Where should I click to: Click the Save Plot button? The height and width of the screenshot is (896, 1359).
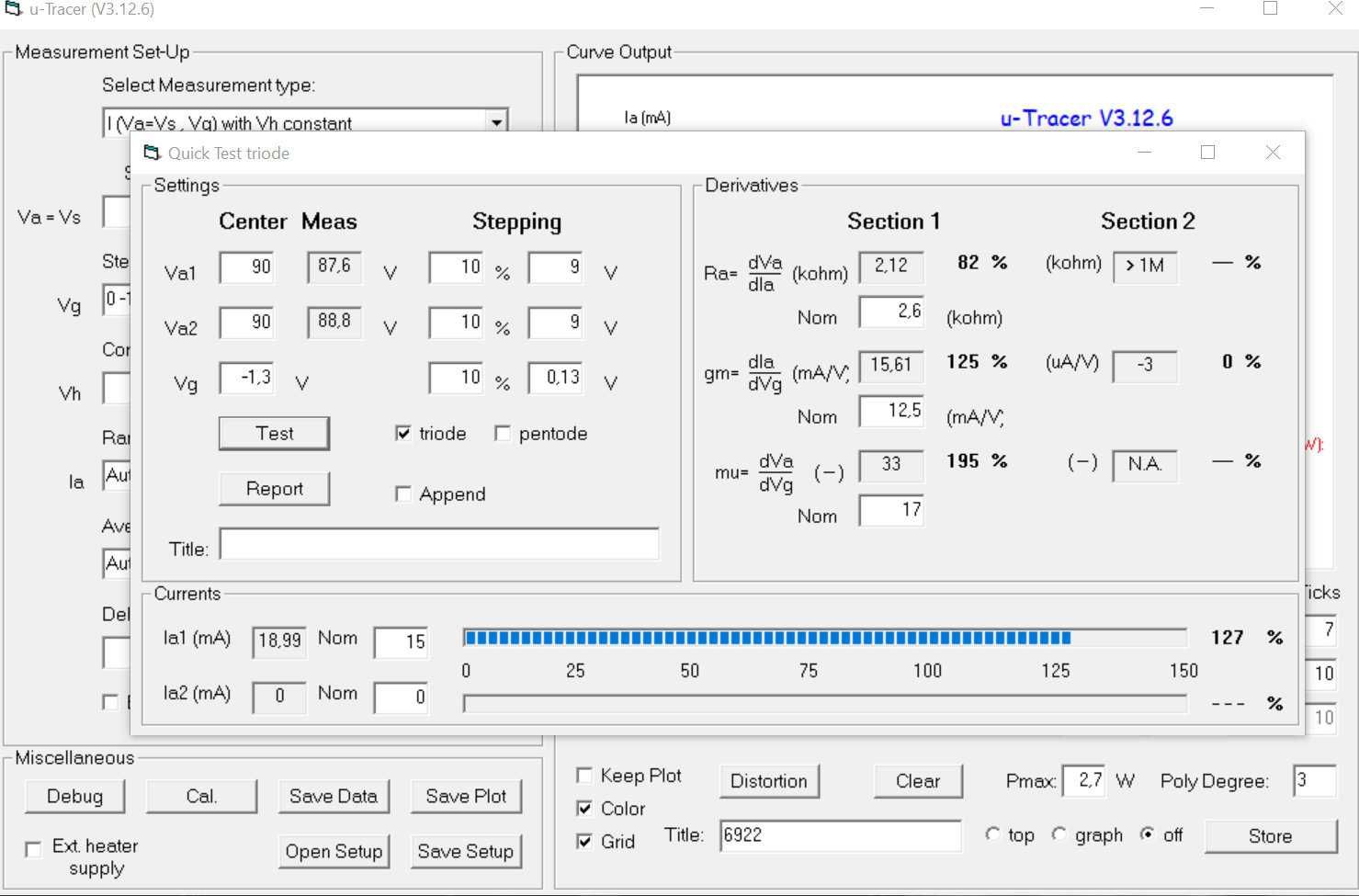[466, 797]
